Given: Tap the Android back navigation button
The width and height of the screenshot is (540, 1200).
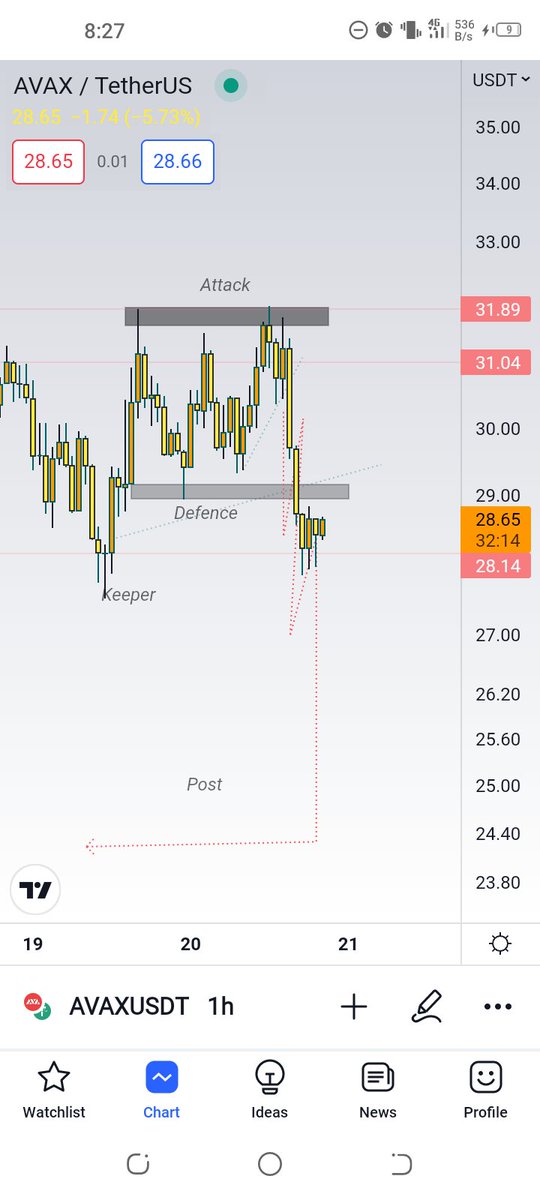Looking at the screenshot, I should pyautogui.click(x=401, y=1163).
